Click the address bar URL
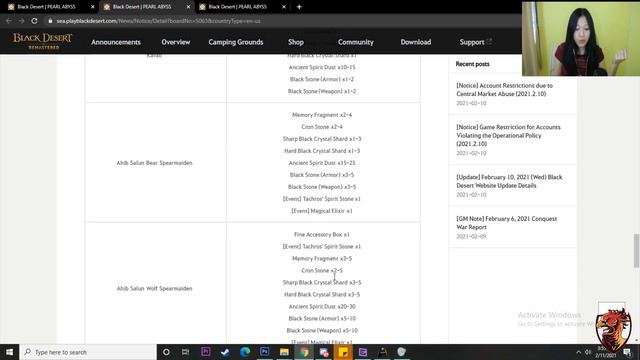The image size is (640, 360). point(158,21)
